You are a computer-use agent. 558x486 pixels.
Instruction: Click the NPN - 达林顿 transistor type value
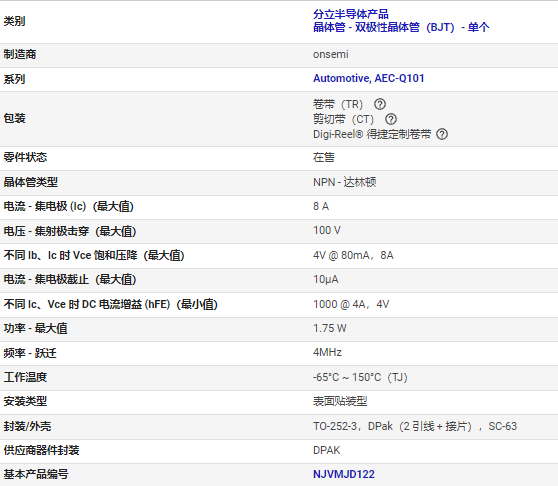tap(344, 182)
